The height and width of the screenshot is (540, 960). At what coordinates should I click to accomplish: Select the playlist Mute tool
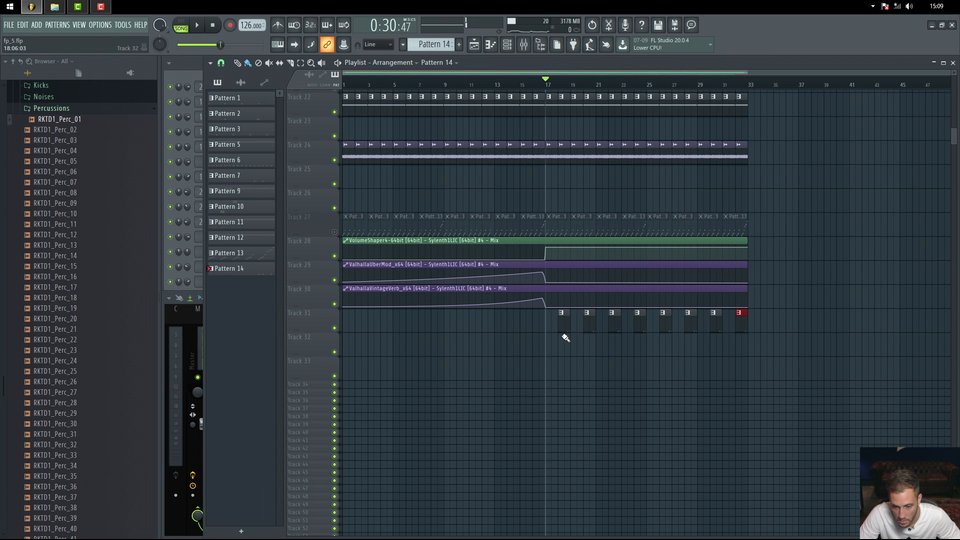coord(268,62)
